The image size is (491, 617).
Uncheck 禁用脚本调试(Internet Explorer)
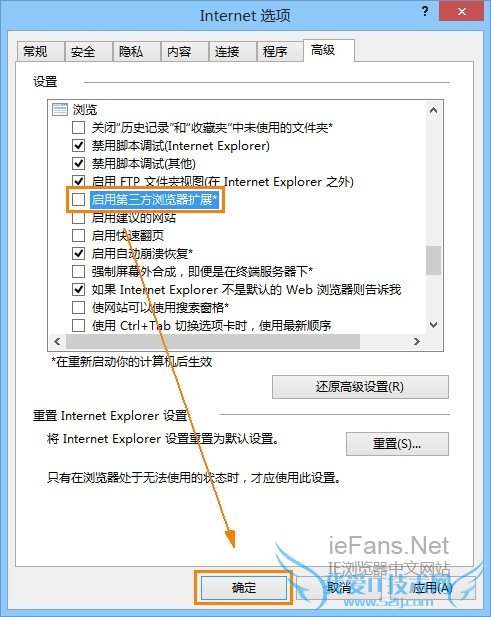(x=78, y=146)
